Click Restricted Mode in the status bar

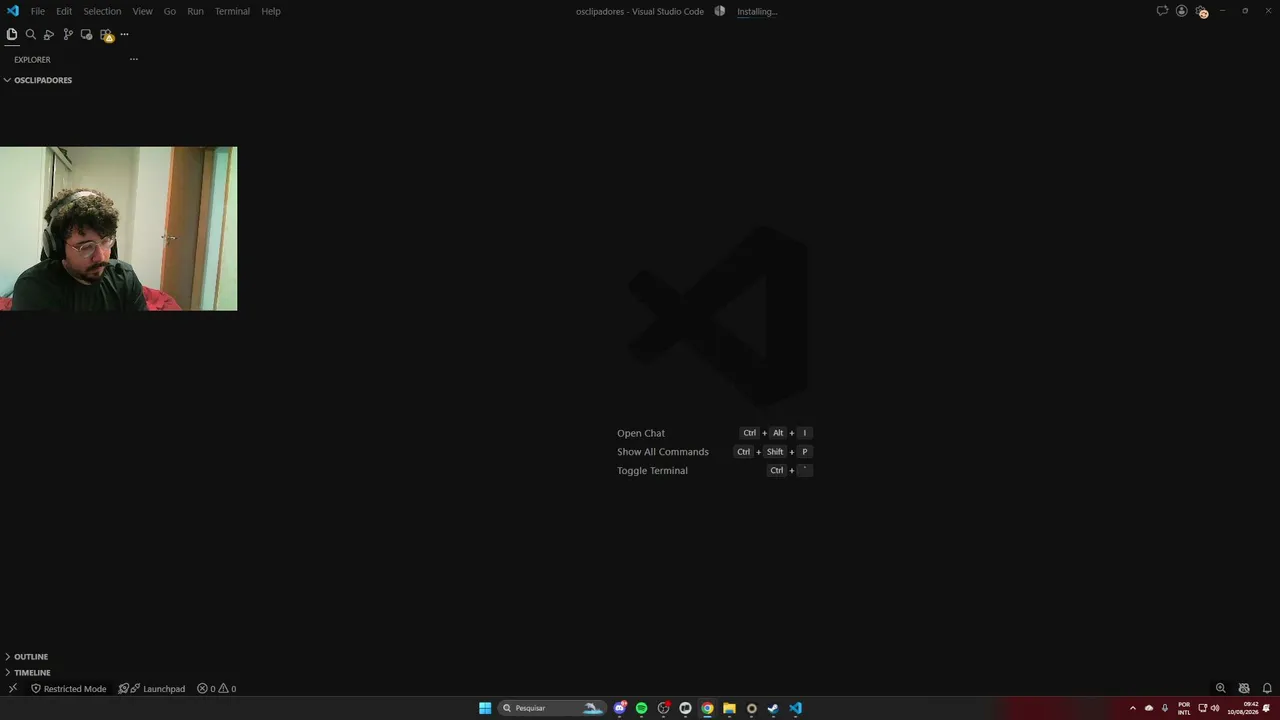(x=68, y=688)
